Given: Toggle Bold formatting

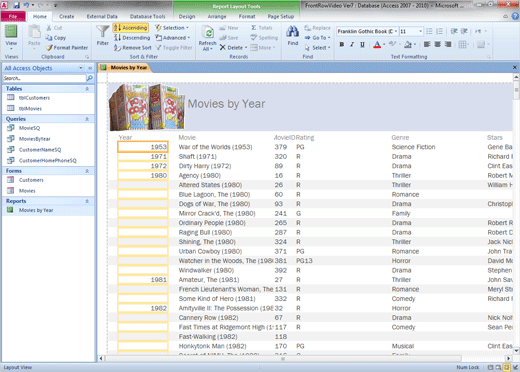Looking at the screenshot, I should pyautogui.click(x=342, y=44).
